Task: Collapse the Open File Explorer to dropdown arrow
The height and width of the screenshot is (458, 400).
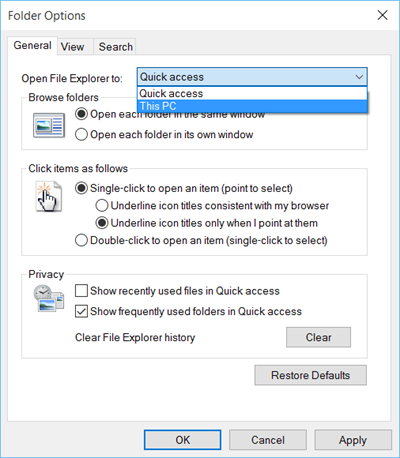Action: click(359, 77)
